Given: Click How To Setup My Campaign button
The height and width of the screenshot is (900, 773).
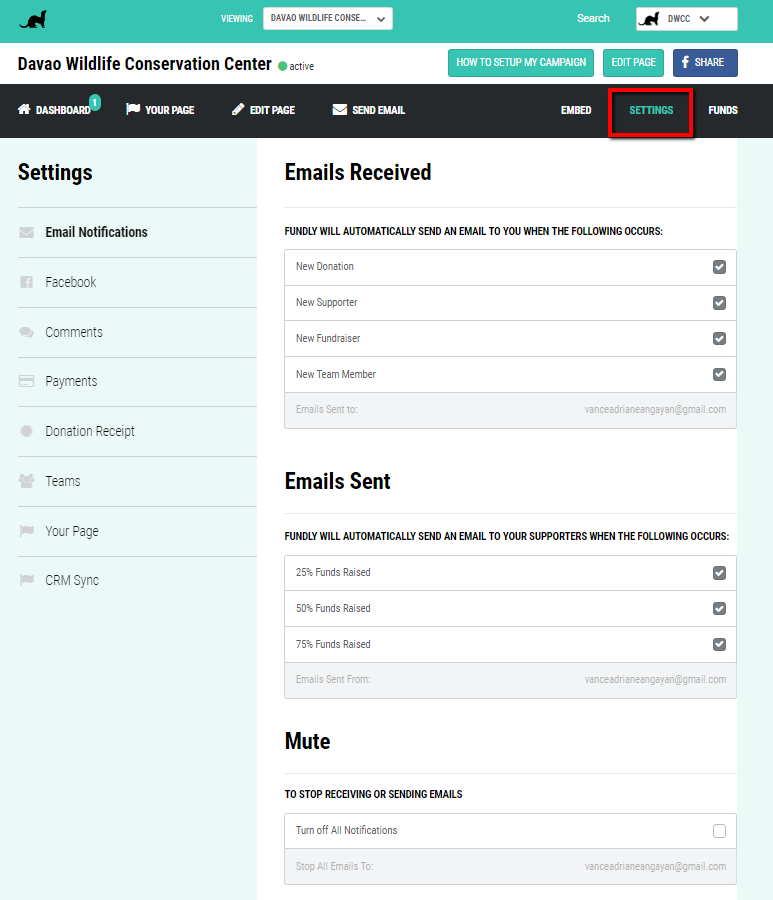Looking at the screenshot, I should coord(521,63).
